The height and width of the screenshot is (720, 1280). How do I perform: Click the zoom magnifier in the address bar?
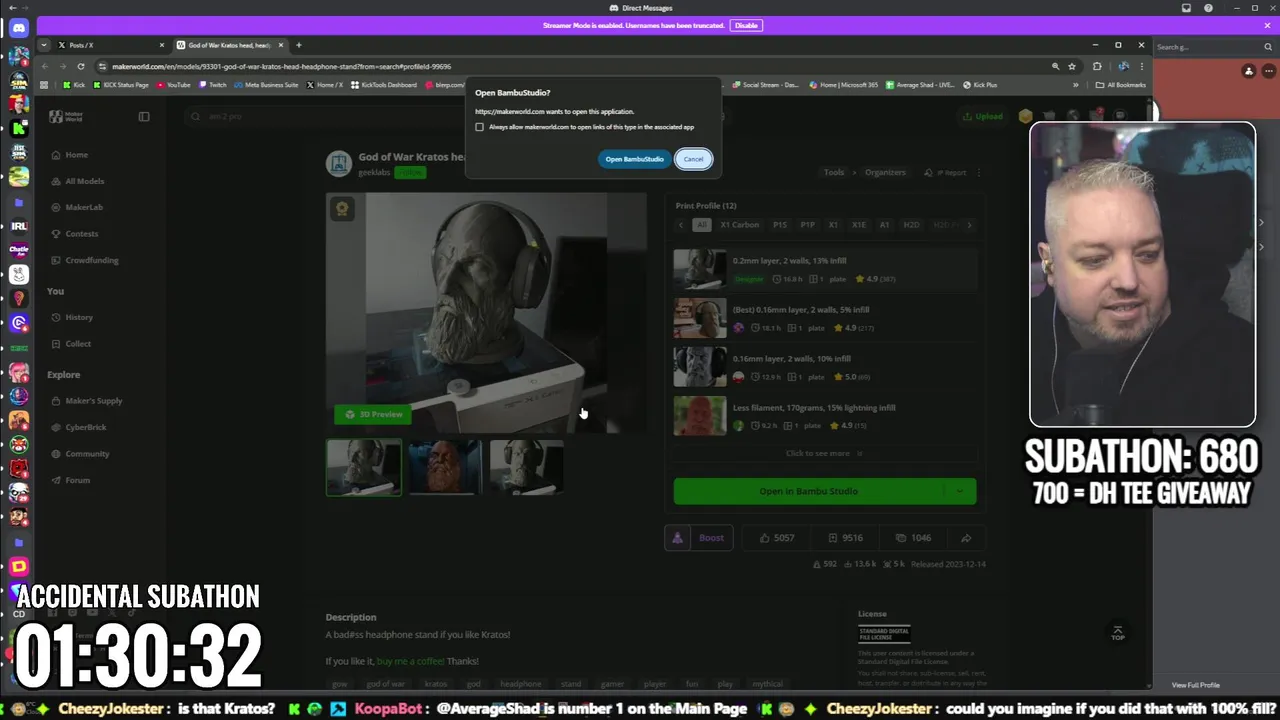coord(1055,66)
